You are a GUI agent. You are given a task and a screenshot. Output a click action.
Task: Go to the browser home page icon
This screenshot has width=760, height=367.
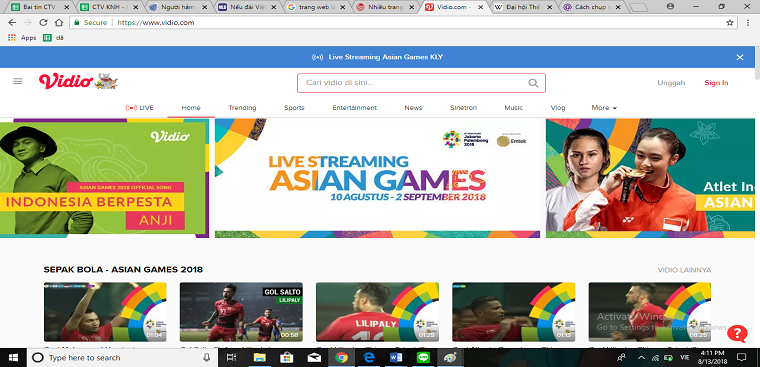59,22
